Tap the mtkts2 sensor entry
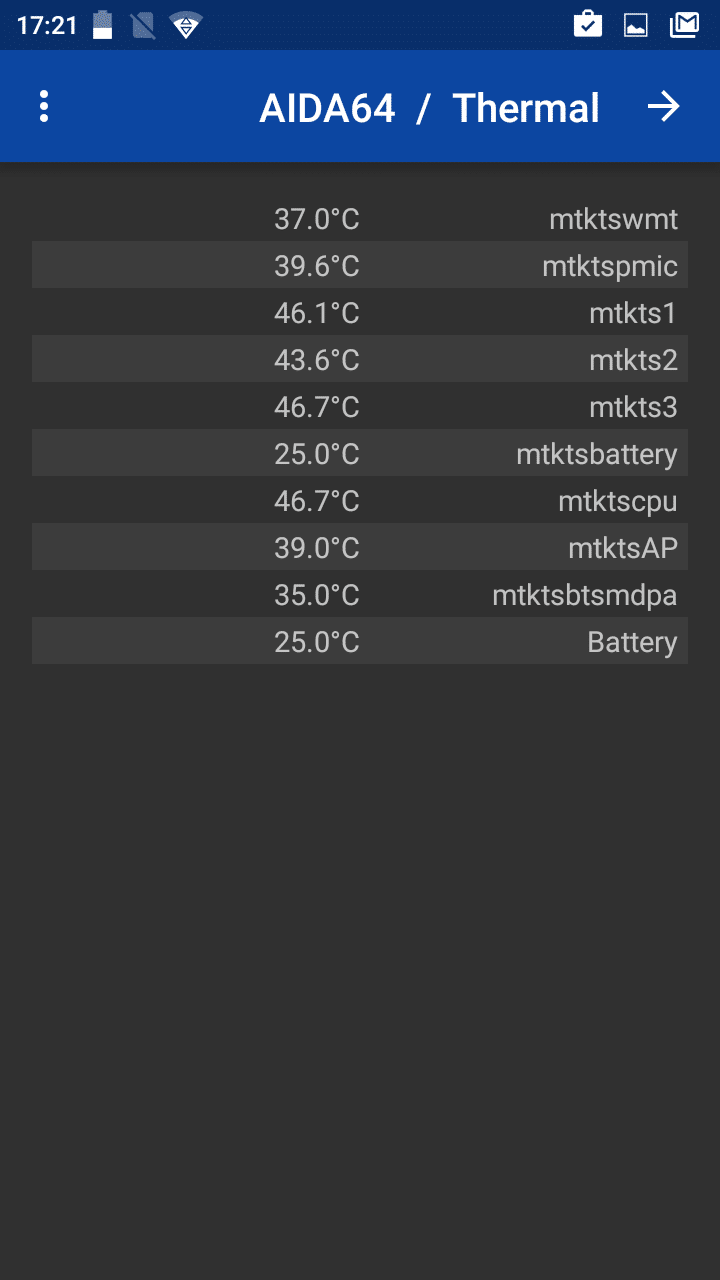This screenshot has width=720, height=1280. tap(360, 360)
